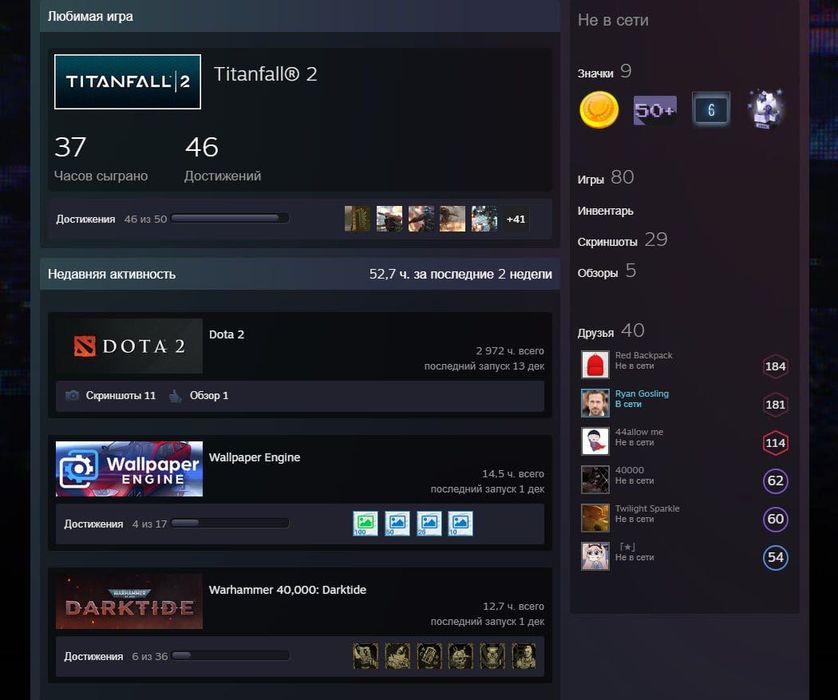Open the Игры 80 games list
This screenshot has height=700, width=838.
[606, 177]
